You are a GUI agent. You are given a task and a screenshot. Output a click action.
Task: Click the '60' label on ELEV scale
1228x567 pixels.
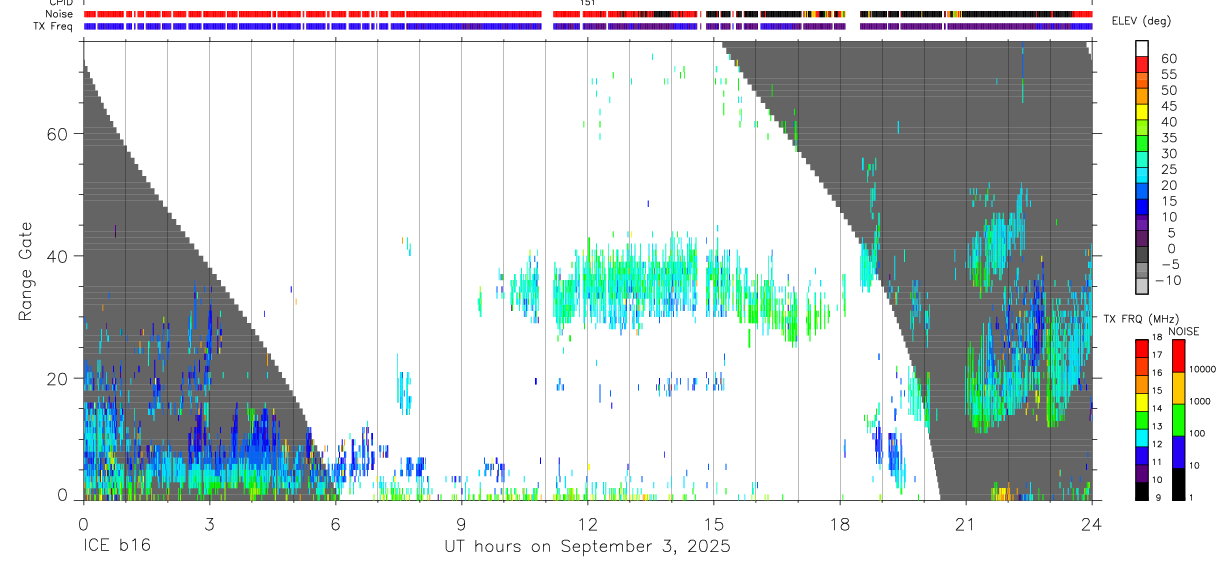(x=1168, y=58)
